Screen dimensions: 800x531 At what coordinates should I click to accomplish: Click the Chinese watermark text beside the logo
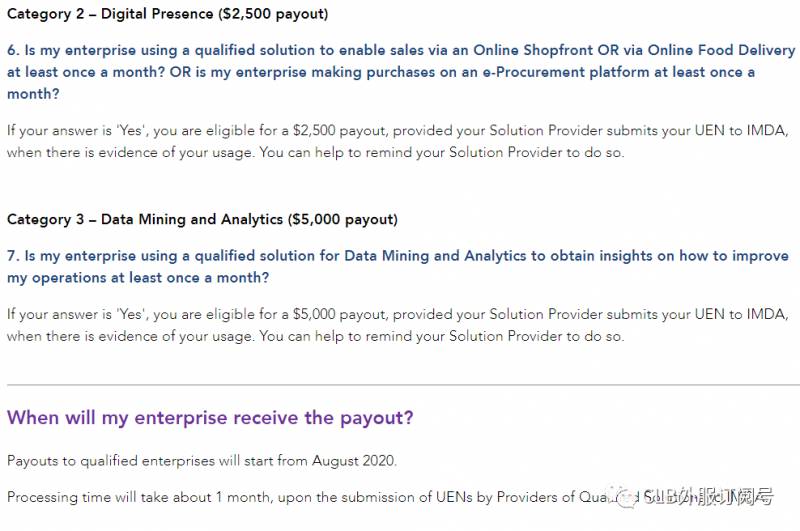tap(712, 497)
